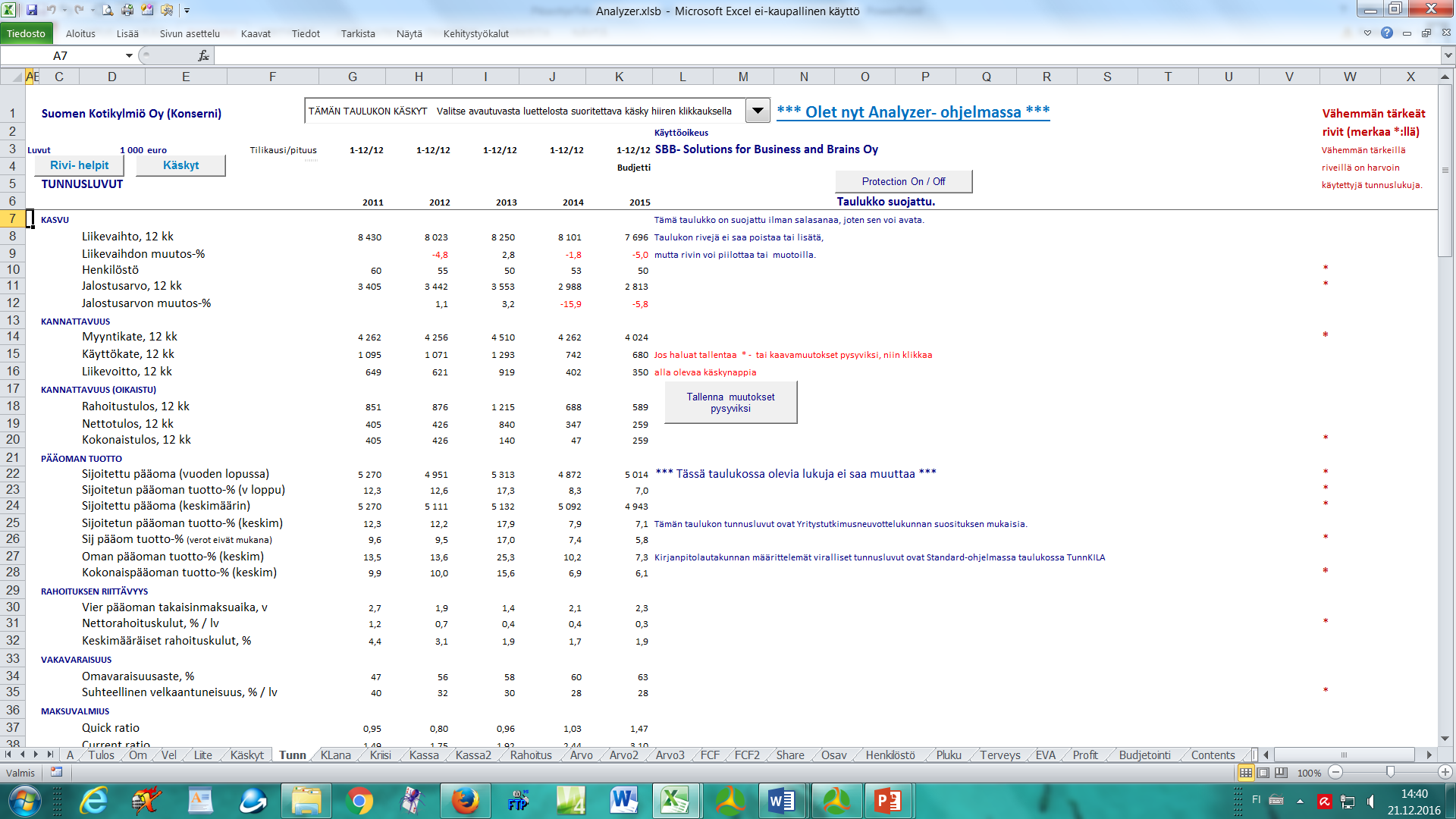The image size is (1456, 819).
Task: Switch to the Contents sheet tab
Action: pos(1213,755)
